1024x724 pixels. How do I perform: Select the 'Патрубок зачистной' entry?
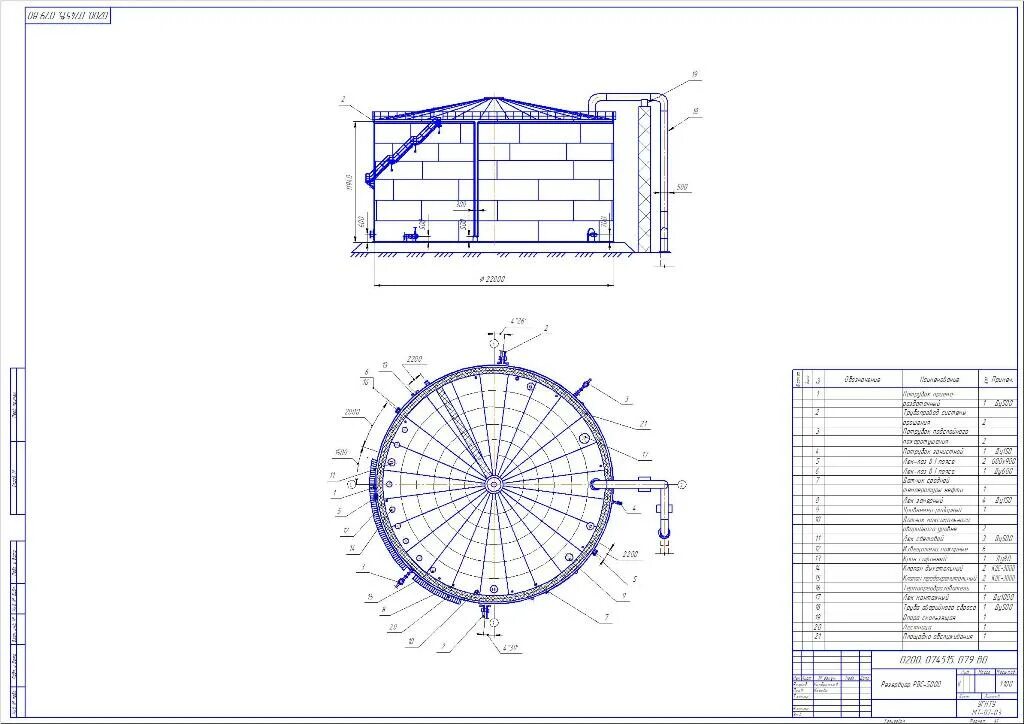tap(933, 451)
